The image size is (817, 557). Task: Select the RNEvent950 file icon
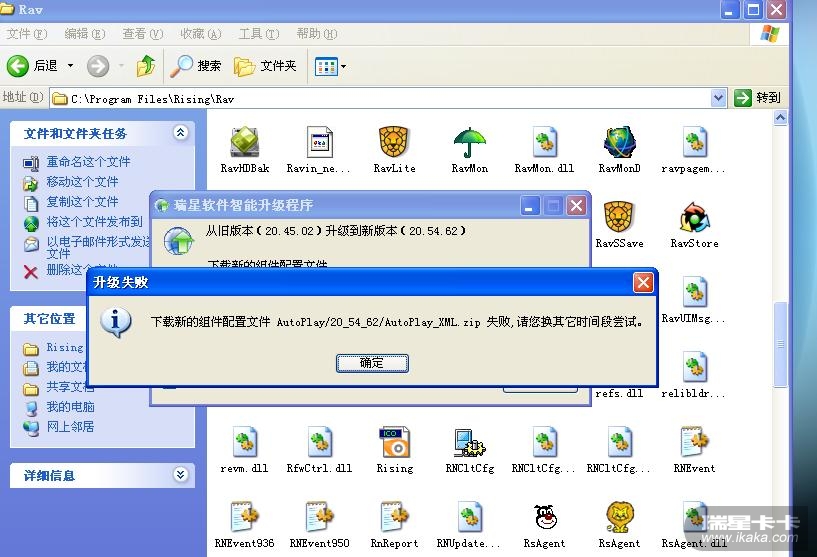point(319,516)
